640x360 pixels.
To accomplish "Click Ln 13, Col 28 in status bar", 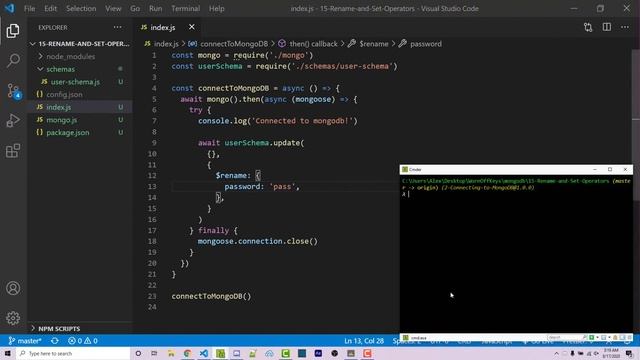I will 364,340.
